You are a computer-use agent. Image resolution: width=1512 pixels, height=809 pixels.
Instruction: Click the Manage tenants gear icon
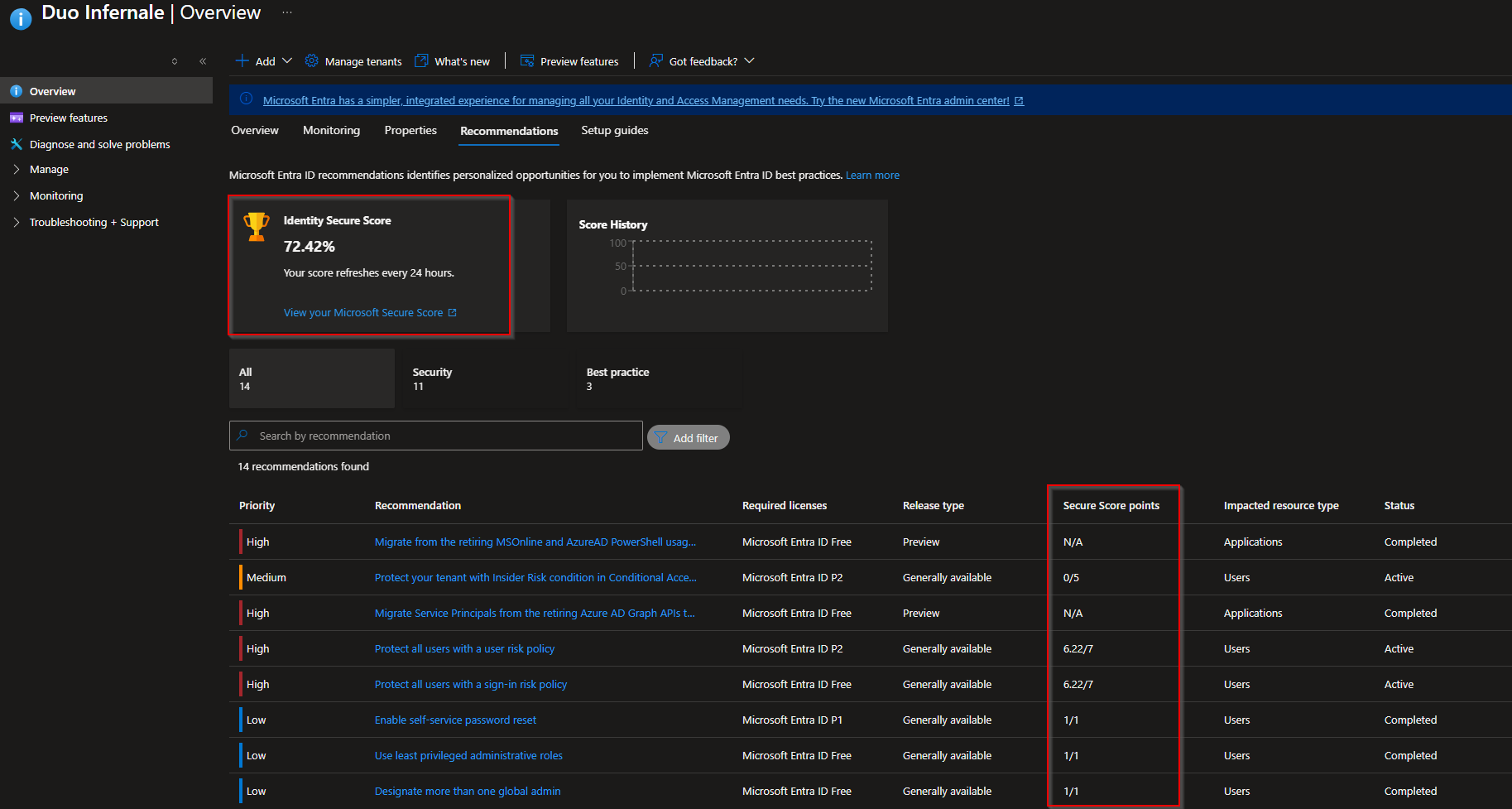point(312,60)
